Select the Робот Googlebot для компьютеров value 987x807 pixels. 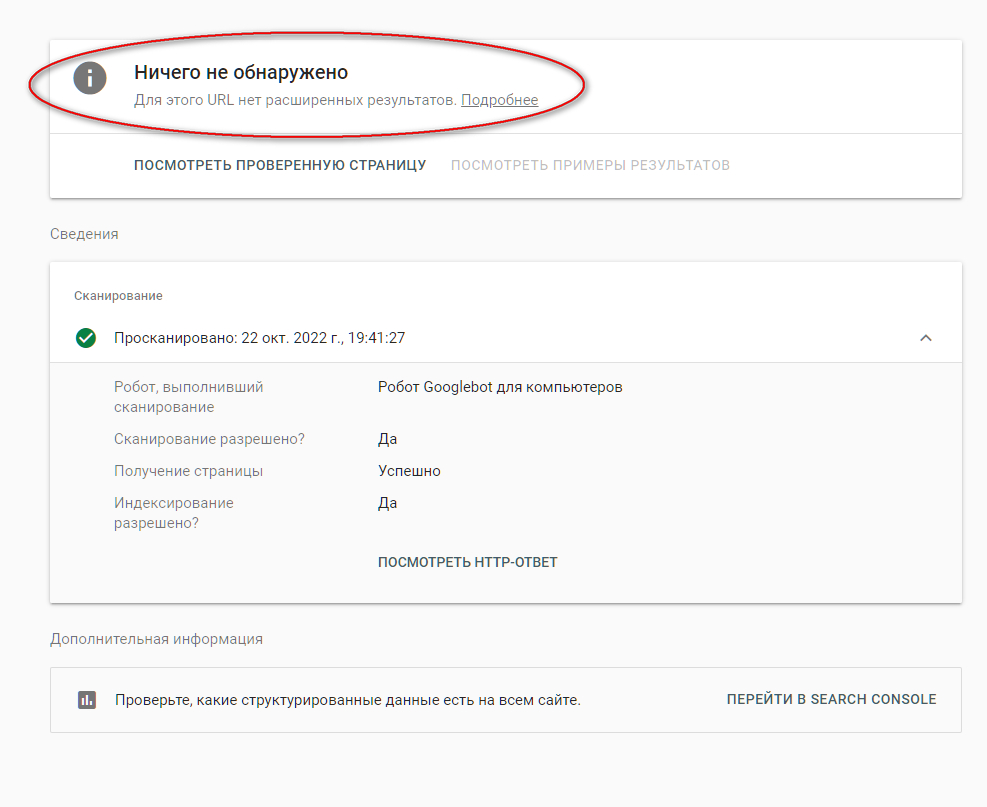[500, 387]
